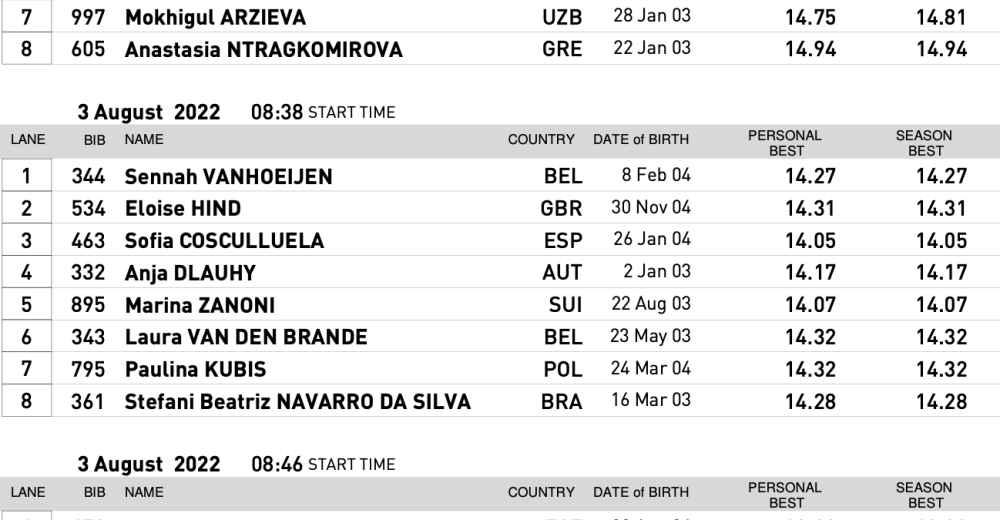
Task: Click Marina ZANONI's personal best 14.07
Action: point(810,305)
